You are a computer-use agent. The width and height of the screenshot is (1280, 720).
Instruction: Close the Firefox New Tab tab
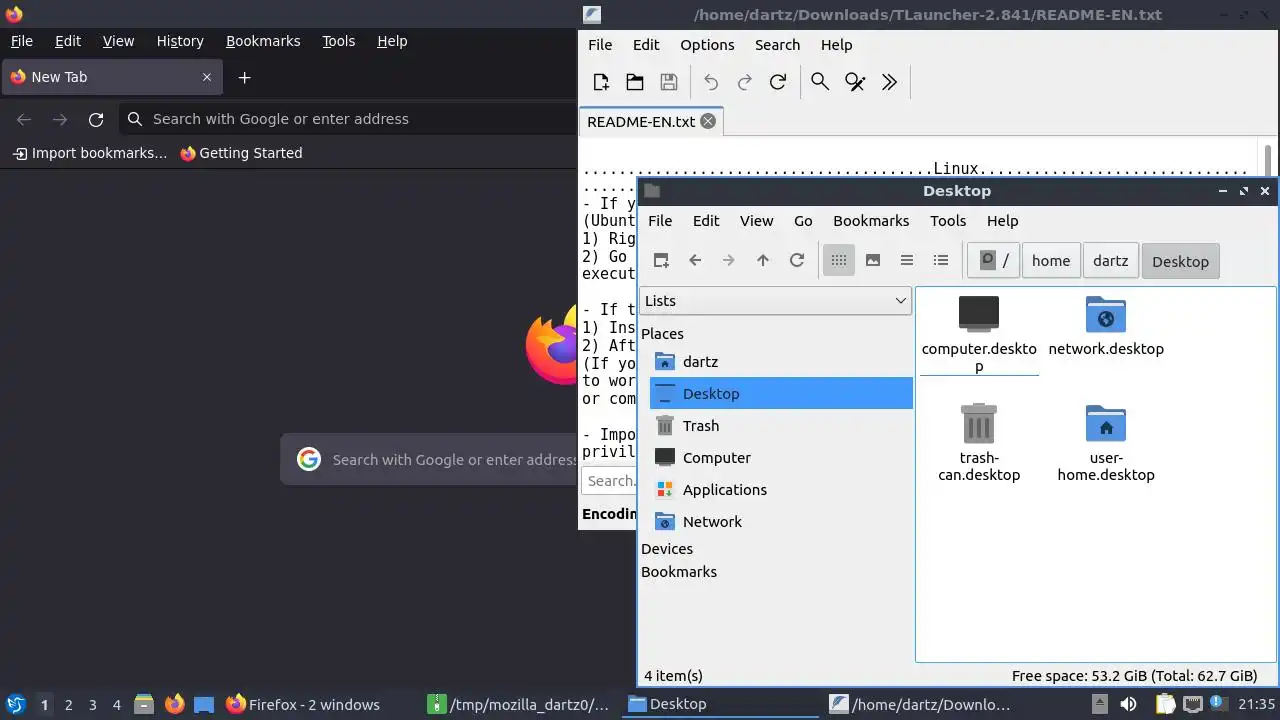(x=207, y=77)
